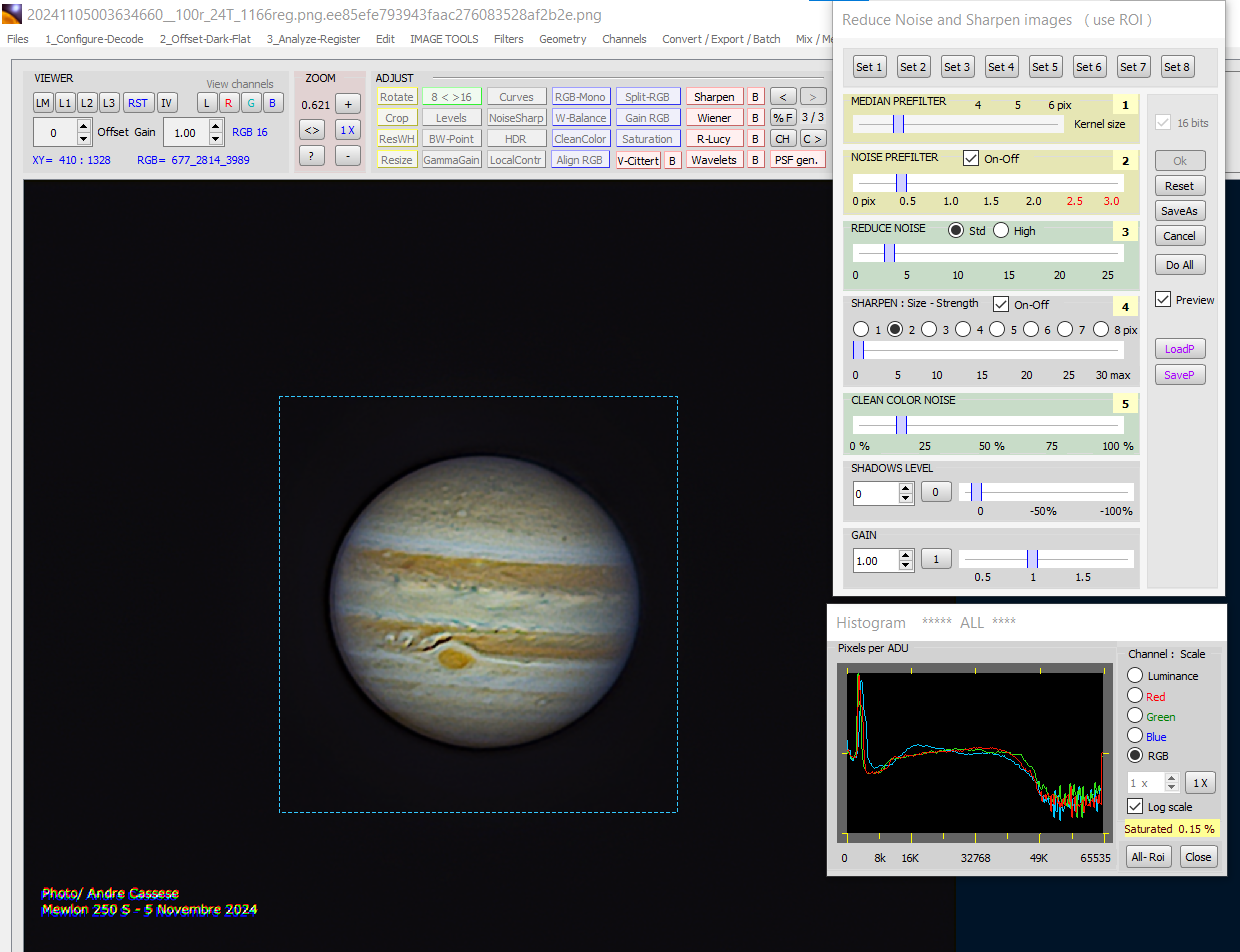Viewport: 1240px width, 952px height.
Task: Open the Filters menu
Action: (x=508, y=39)
